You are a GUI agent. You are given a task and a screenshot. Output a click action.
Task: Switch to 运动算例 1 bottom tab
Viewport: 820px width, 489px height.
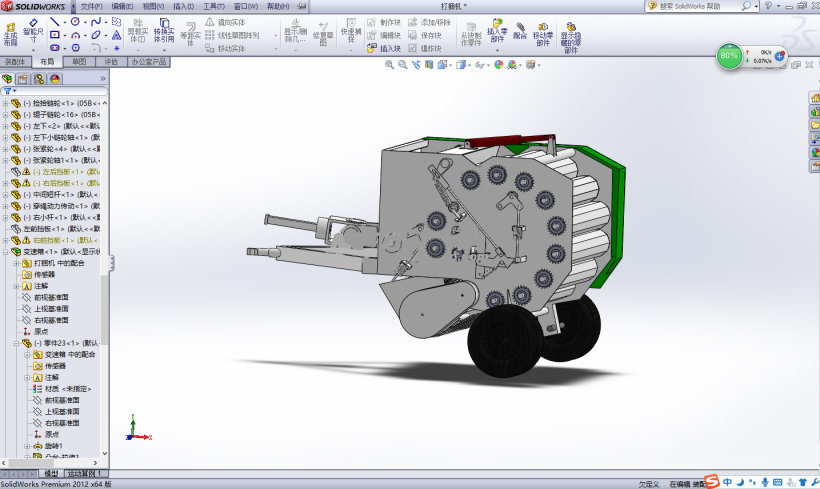click(85, 473)
